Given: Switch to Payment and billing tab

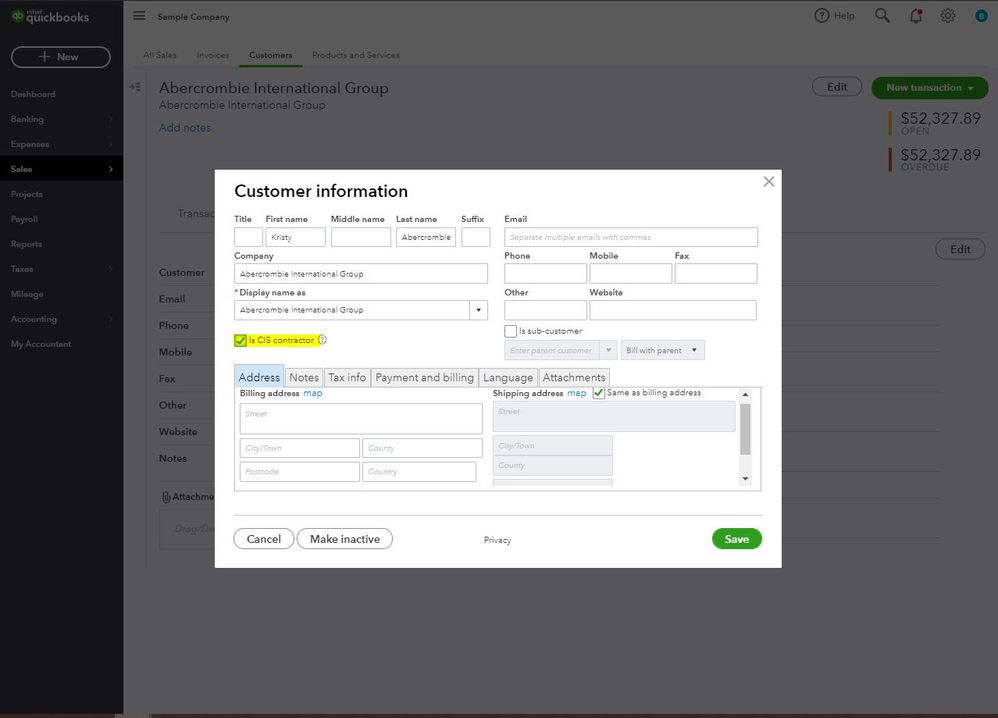Looking at the screenshot, I should tap(425, 377).
